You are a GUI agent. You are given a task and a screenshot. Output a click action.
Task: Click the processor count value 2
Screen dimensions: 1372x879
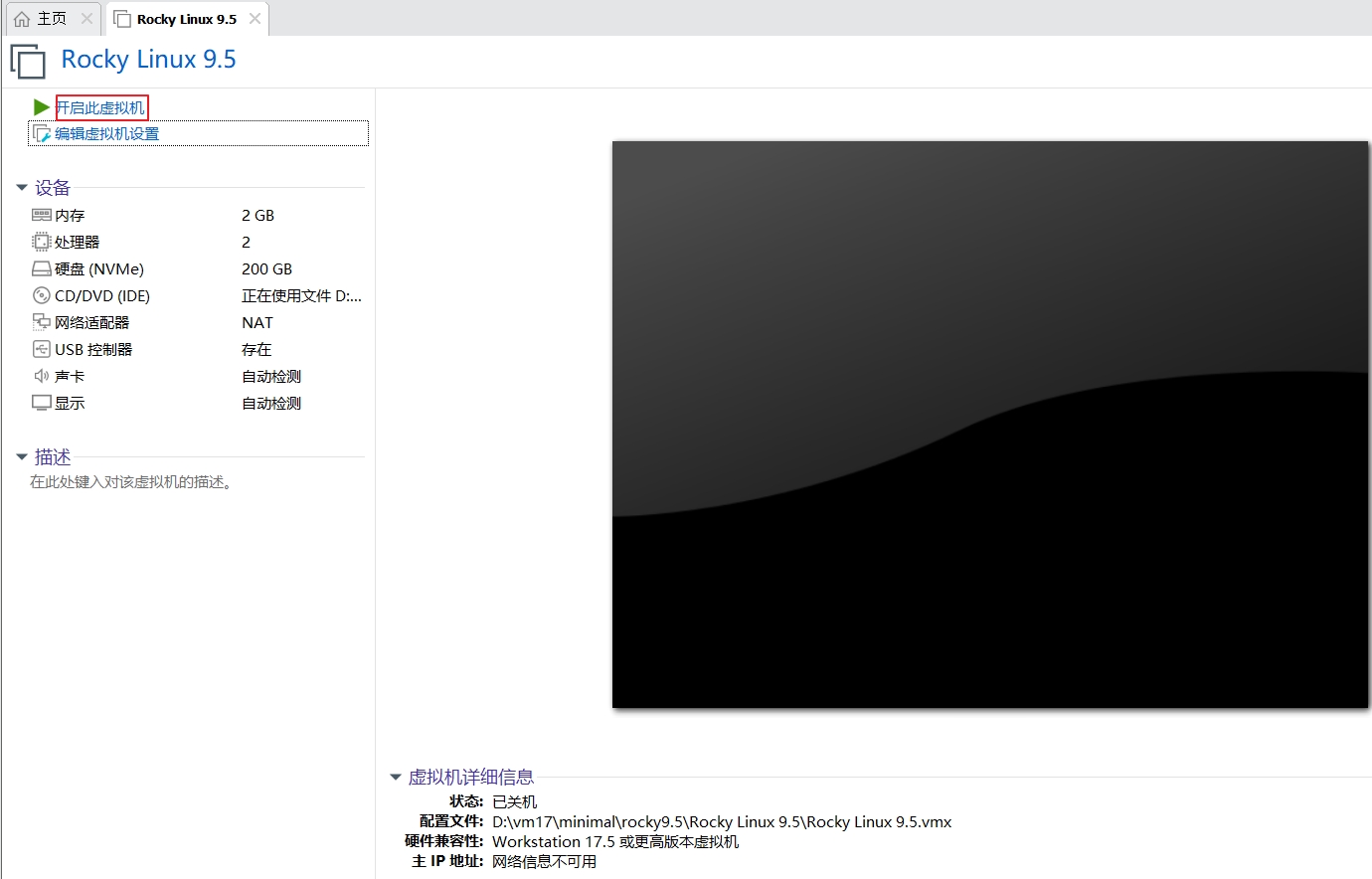(246, 242)
